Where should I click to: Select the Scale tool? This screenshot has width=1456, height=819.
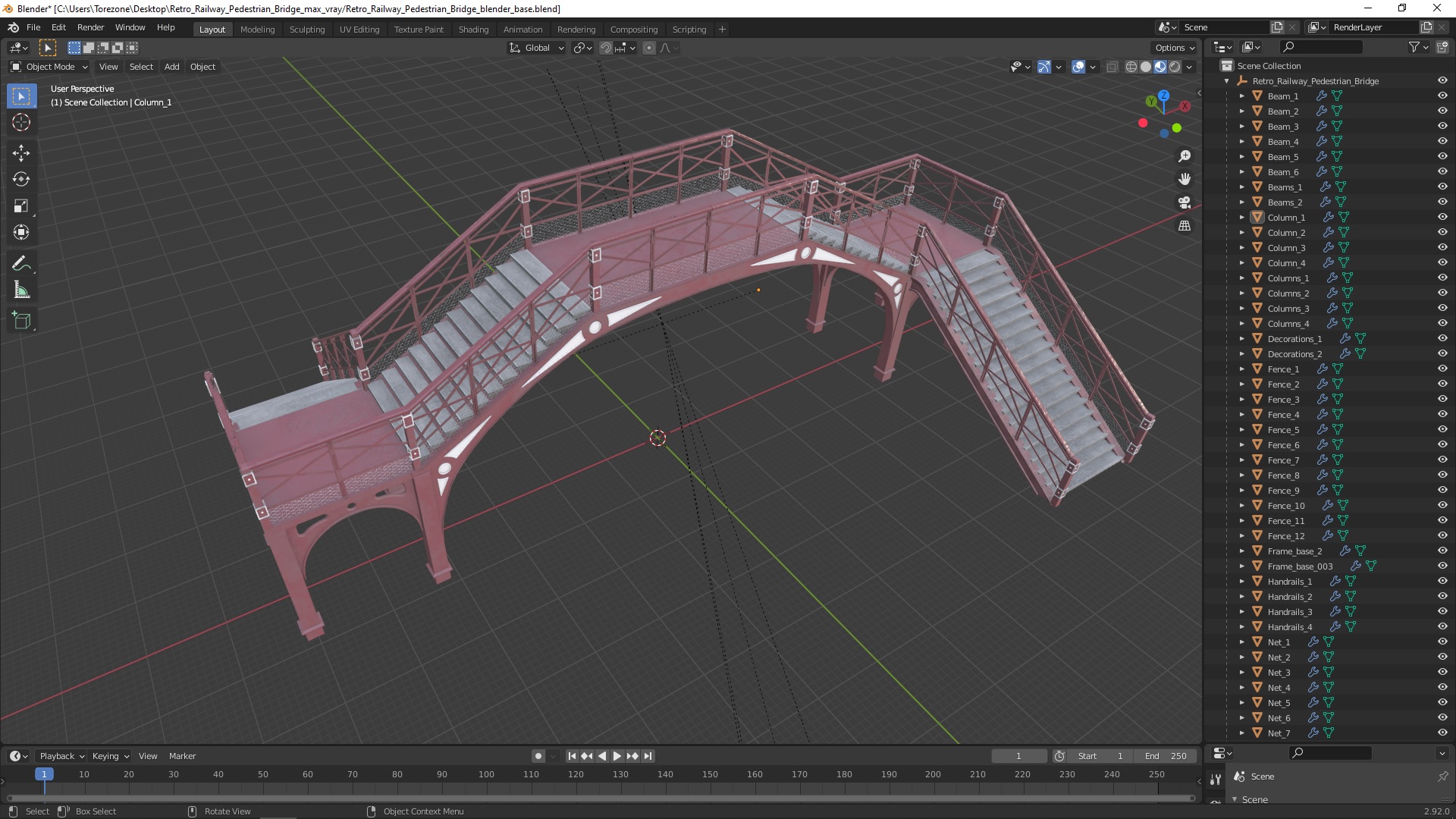tap(21, 206)
